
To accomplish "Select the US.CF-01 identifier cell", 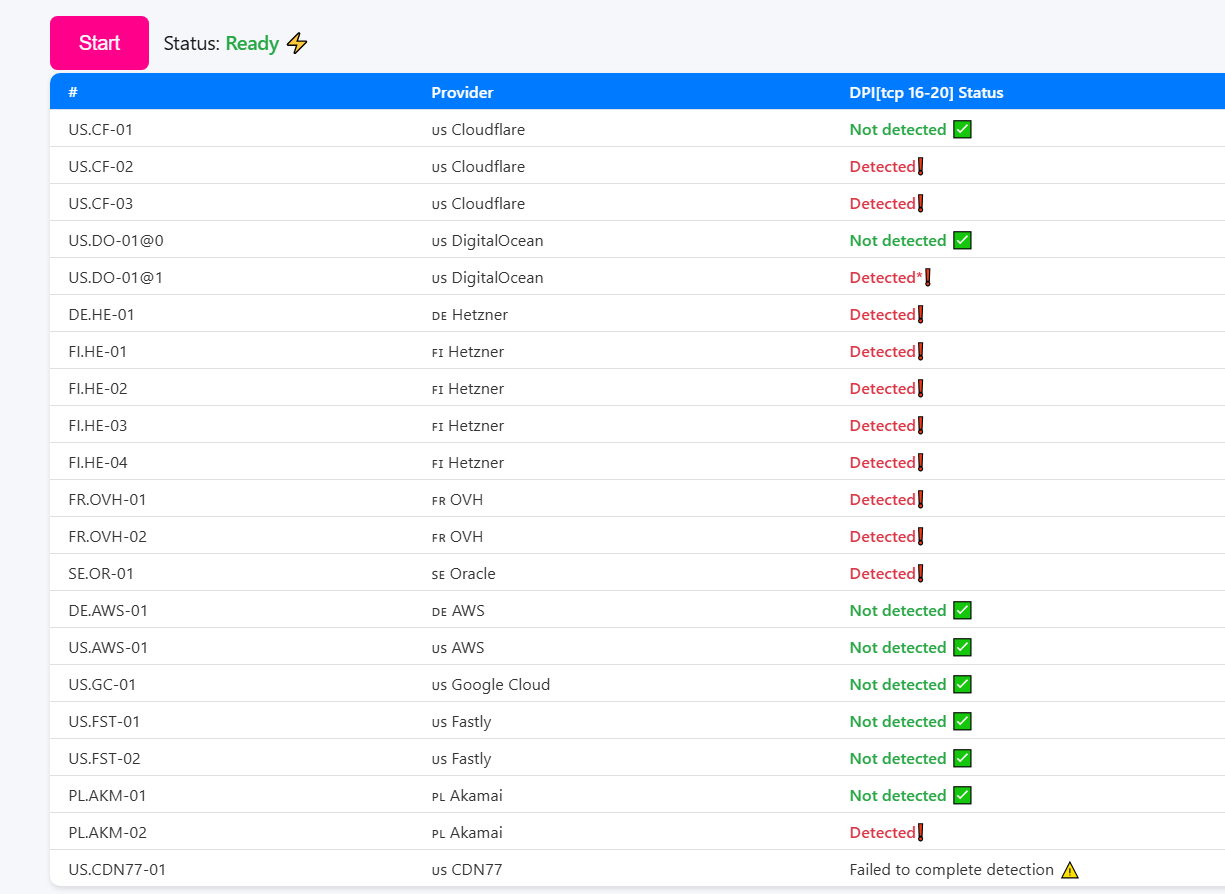I will 100,129.
